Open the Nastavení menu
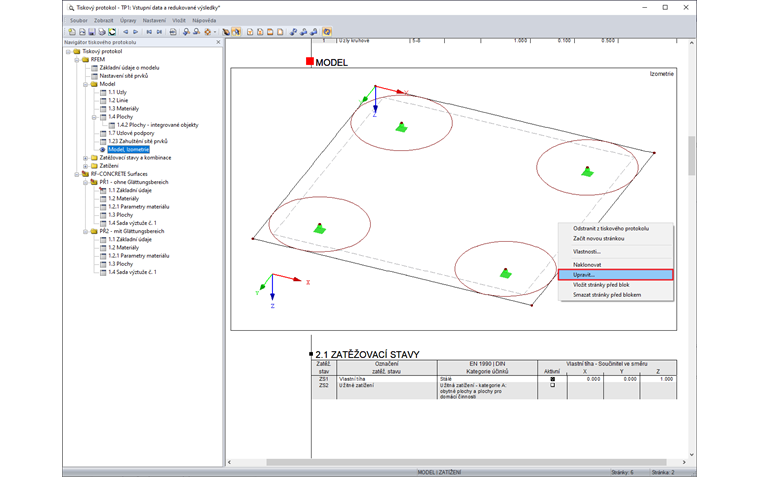This screenshot has height=477, width=760. pyautogui.click(x=154, y=20)
